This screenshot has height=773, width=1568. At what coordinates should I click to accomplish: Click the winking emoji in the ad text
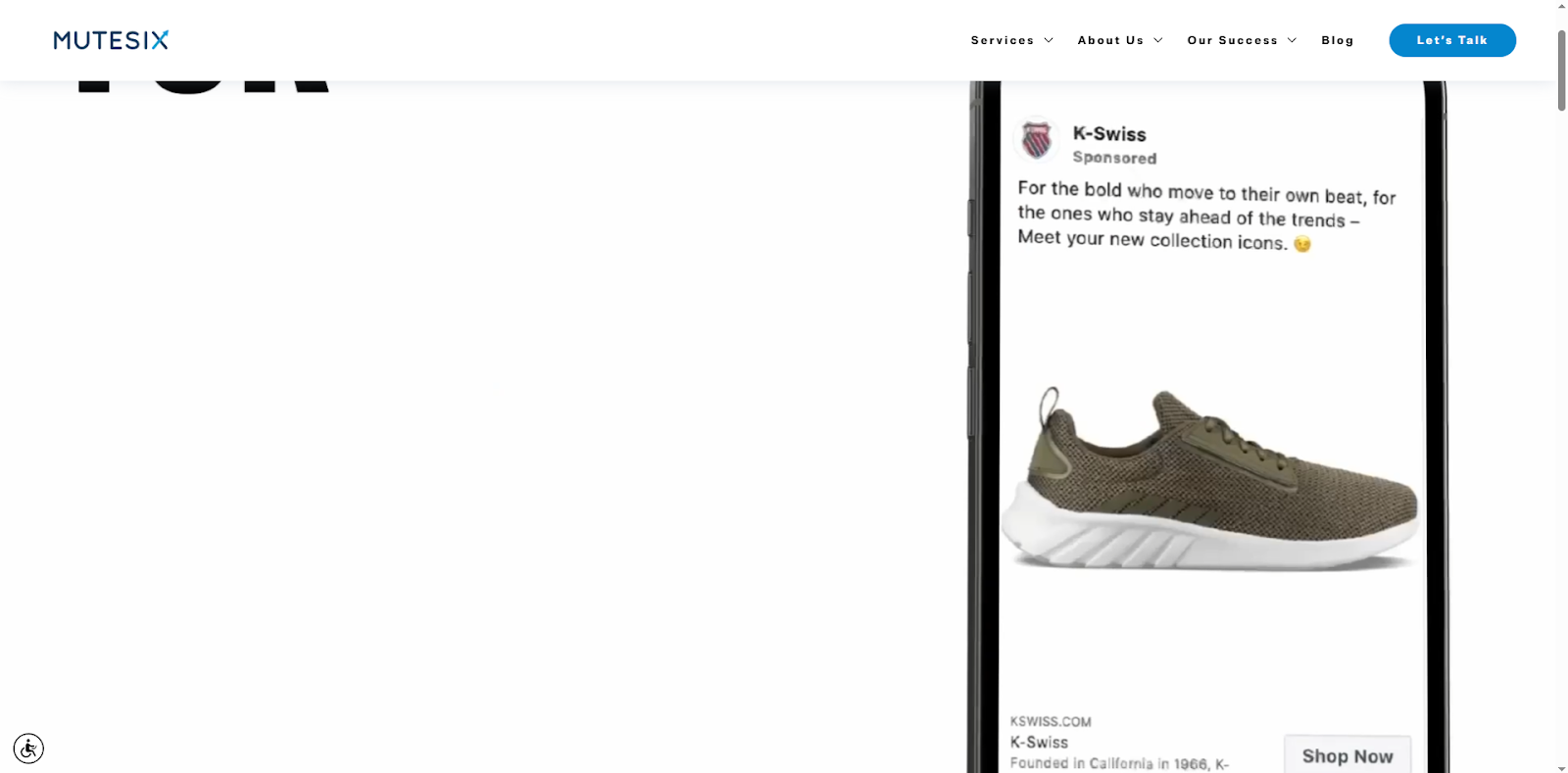1302,244
